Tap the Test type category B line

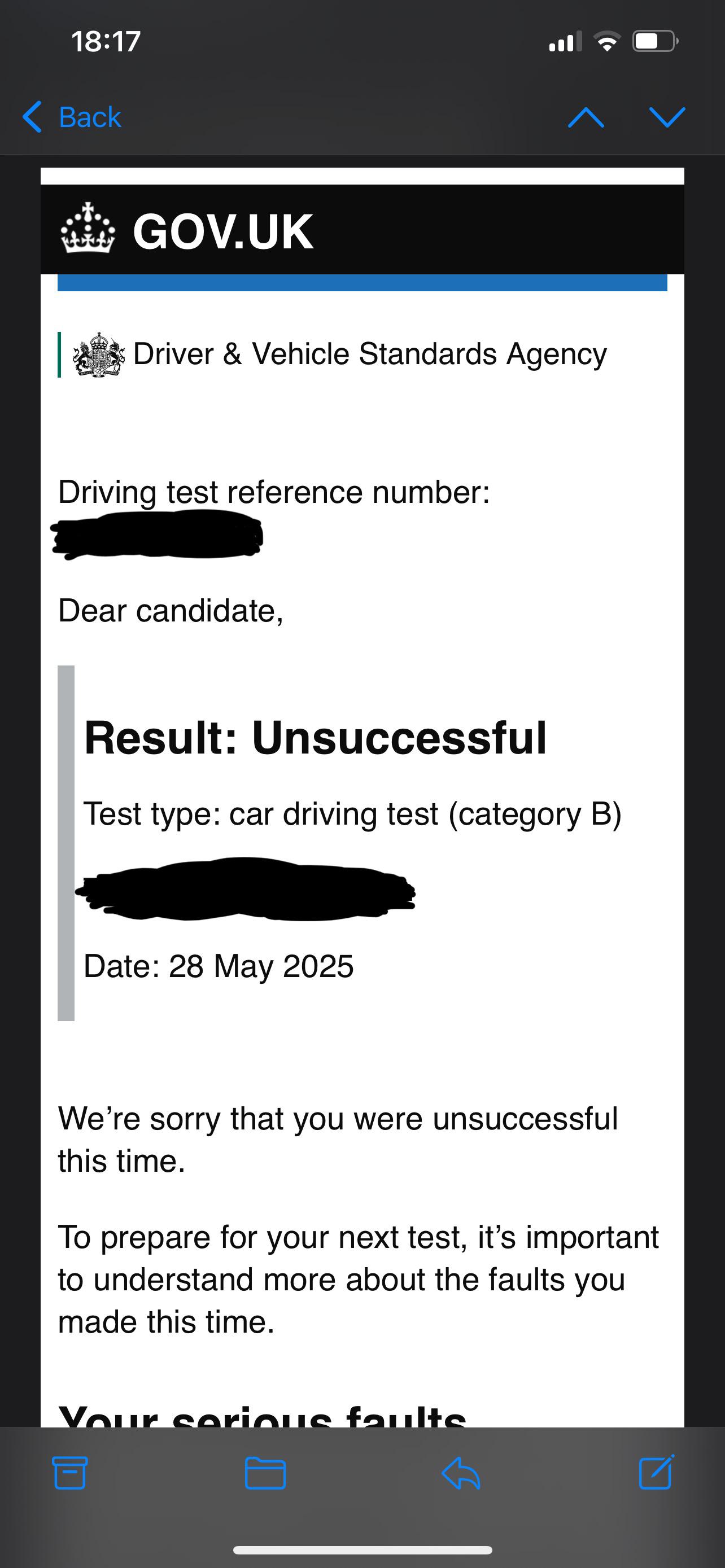pos(352,814)
